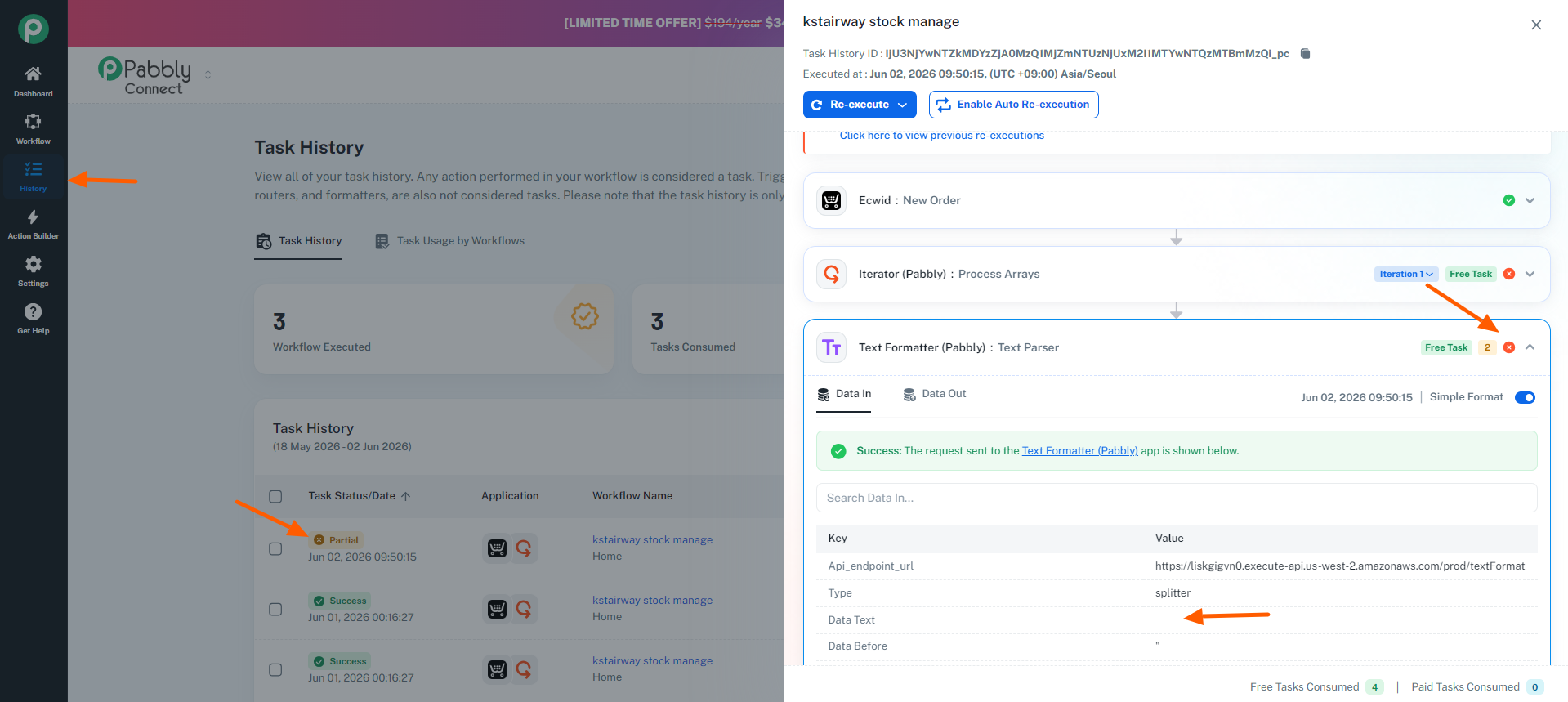Click the 'Application' column header
The width and height of the screenshot is (1568, 702).
coord(510,496)
